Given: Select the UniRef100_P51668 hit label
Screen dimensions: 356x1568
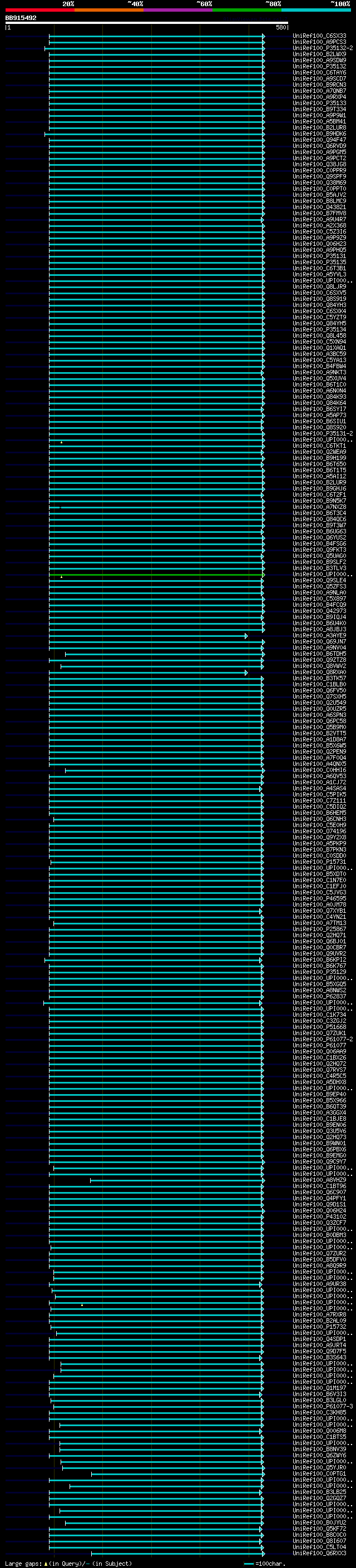Looking at the screenshot, I should click(319, 1027).
